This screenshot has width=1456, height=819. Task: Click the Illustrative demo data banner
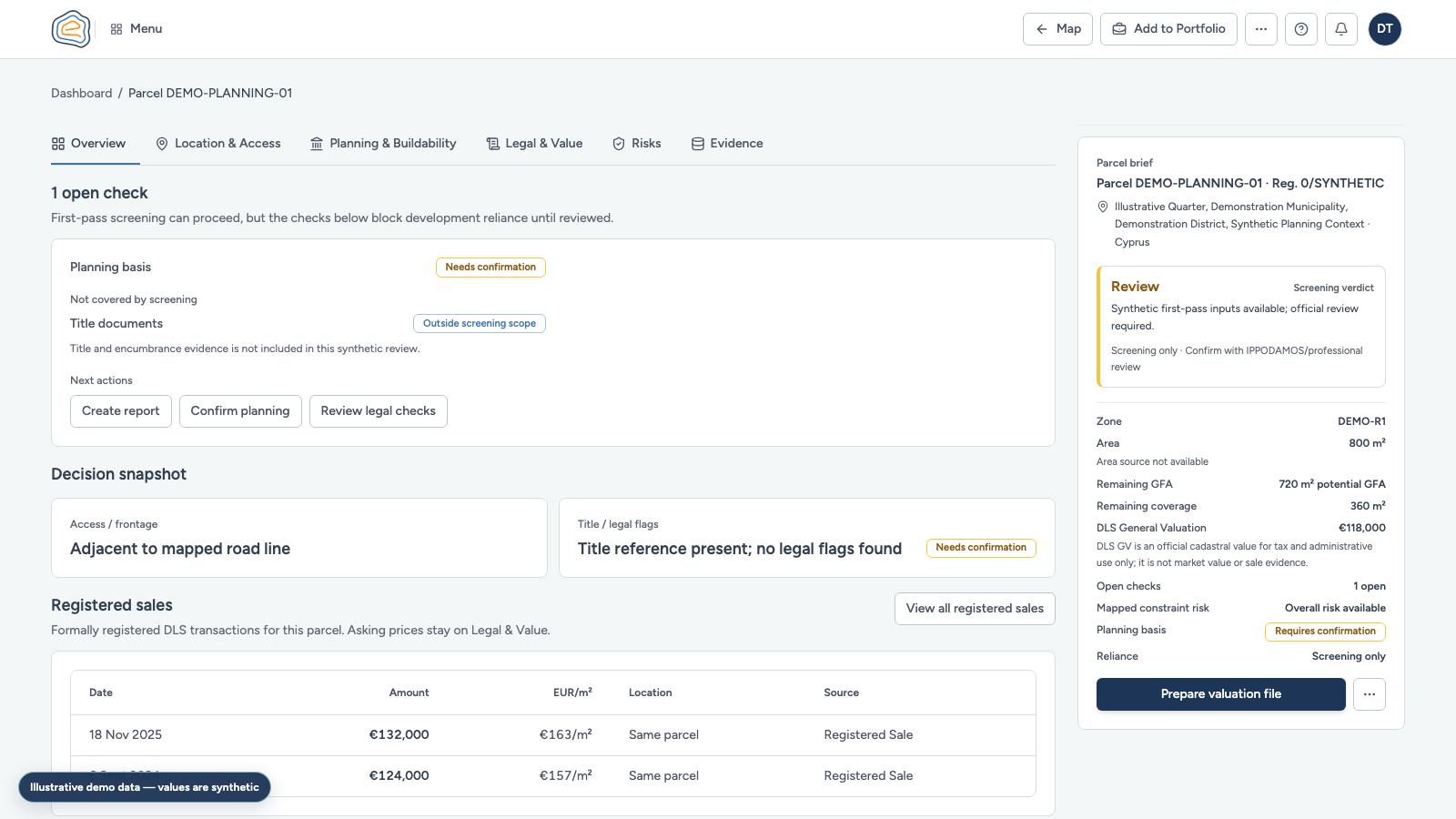tap(145, 788)
